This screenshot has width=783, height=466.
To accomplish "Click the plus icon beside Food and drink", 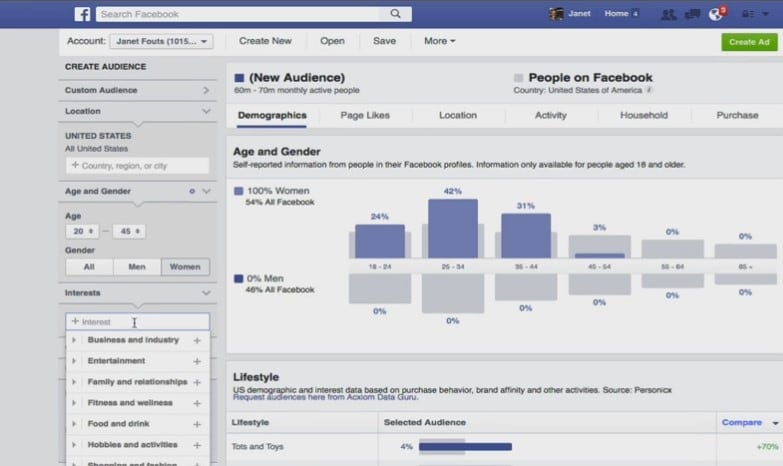I will tap(197, 424).
